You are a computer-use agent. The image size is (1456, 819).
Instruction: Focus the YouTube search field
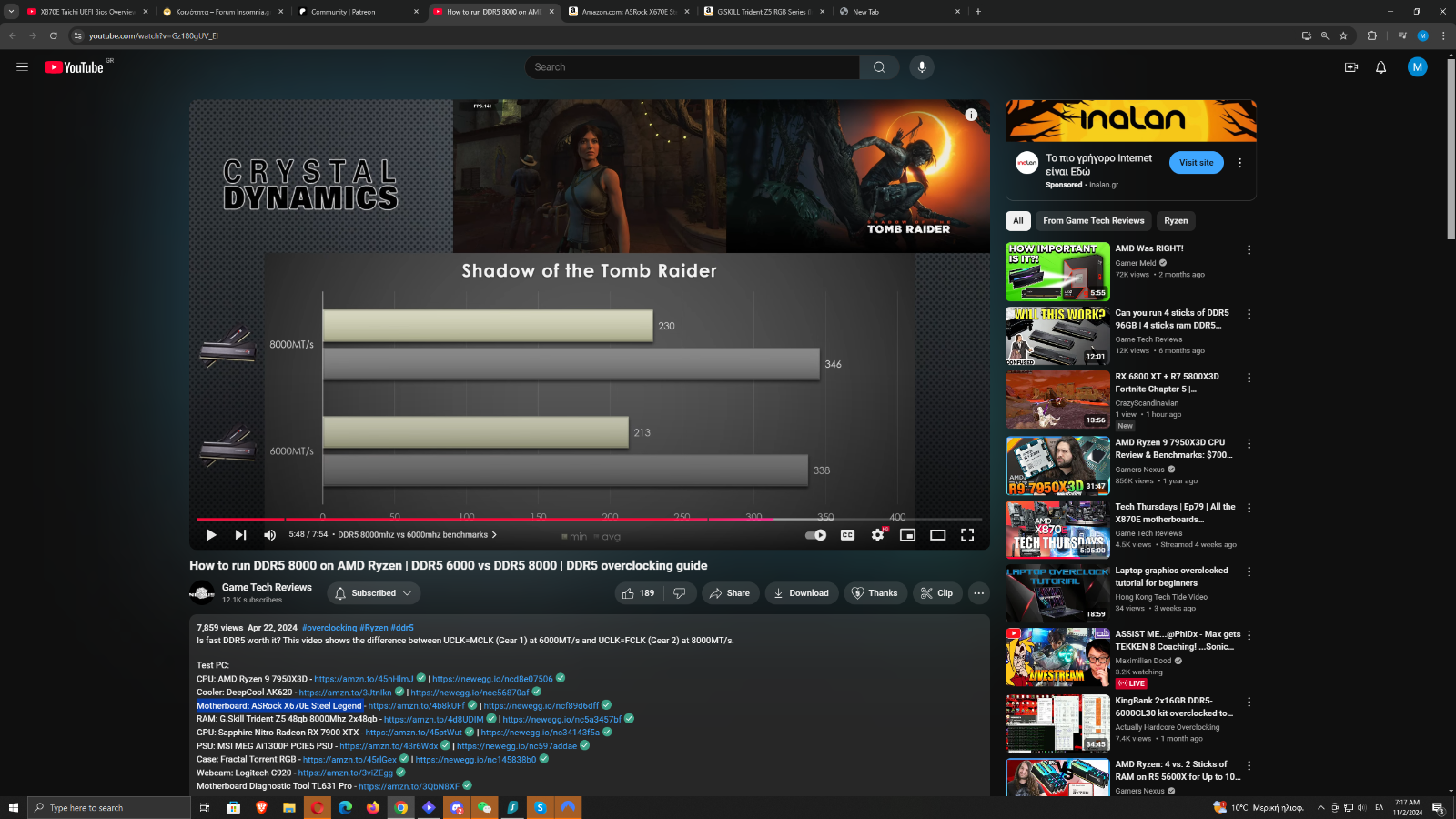[692, 67]
